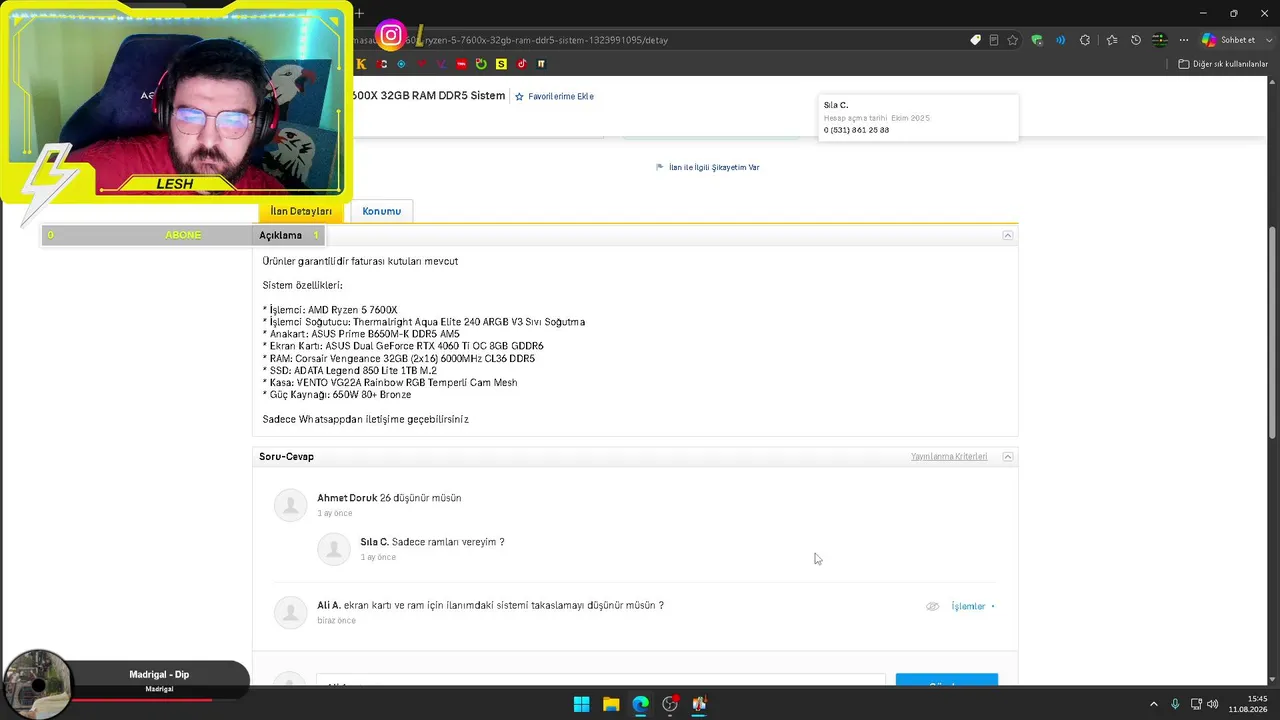Click reply text 'Sadece ramları vereyim ?'
Image resolution: width=1280 pixels, height=720 pixels.
point(448,542)
